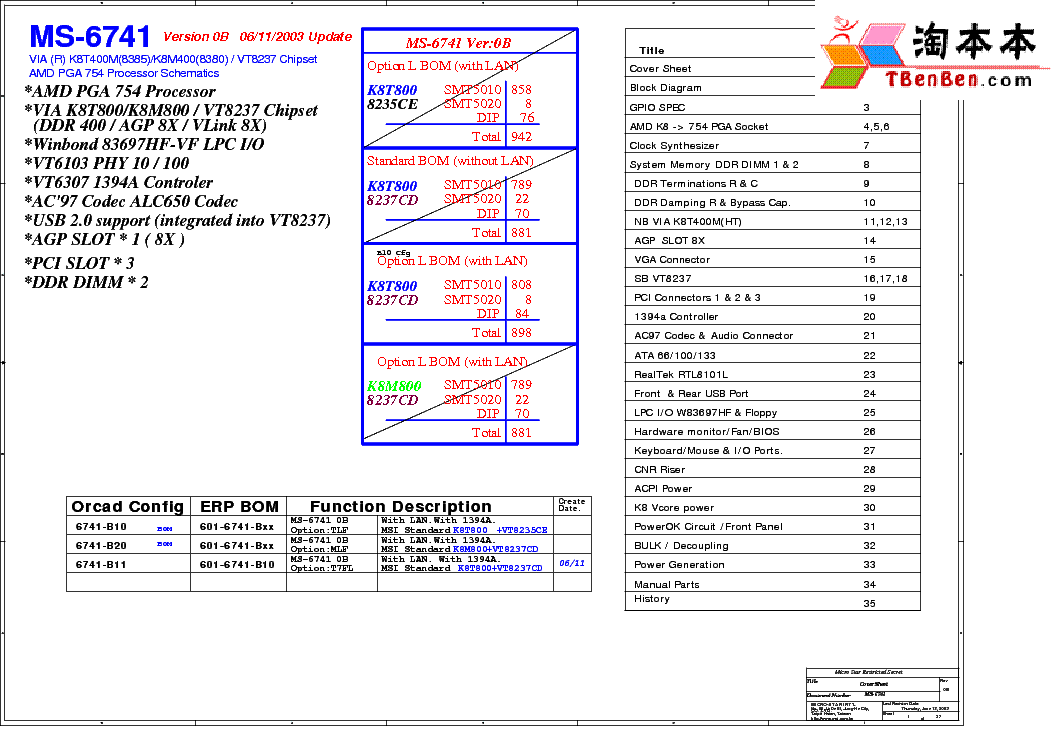Click "*VT6103 PHY 10 / 100" line
This screenshot has height=744, width=1053.
coord(106,163)
